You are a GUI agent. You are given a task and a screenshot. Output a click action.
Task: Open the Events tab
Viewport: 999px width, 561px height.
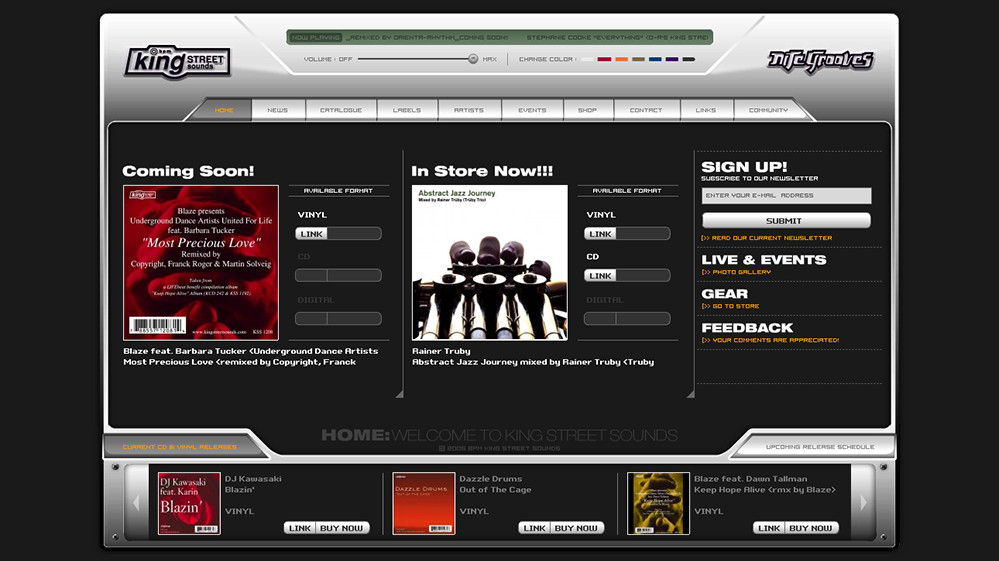pos(532,110)
